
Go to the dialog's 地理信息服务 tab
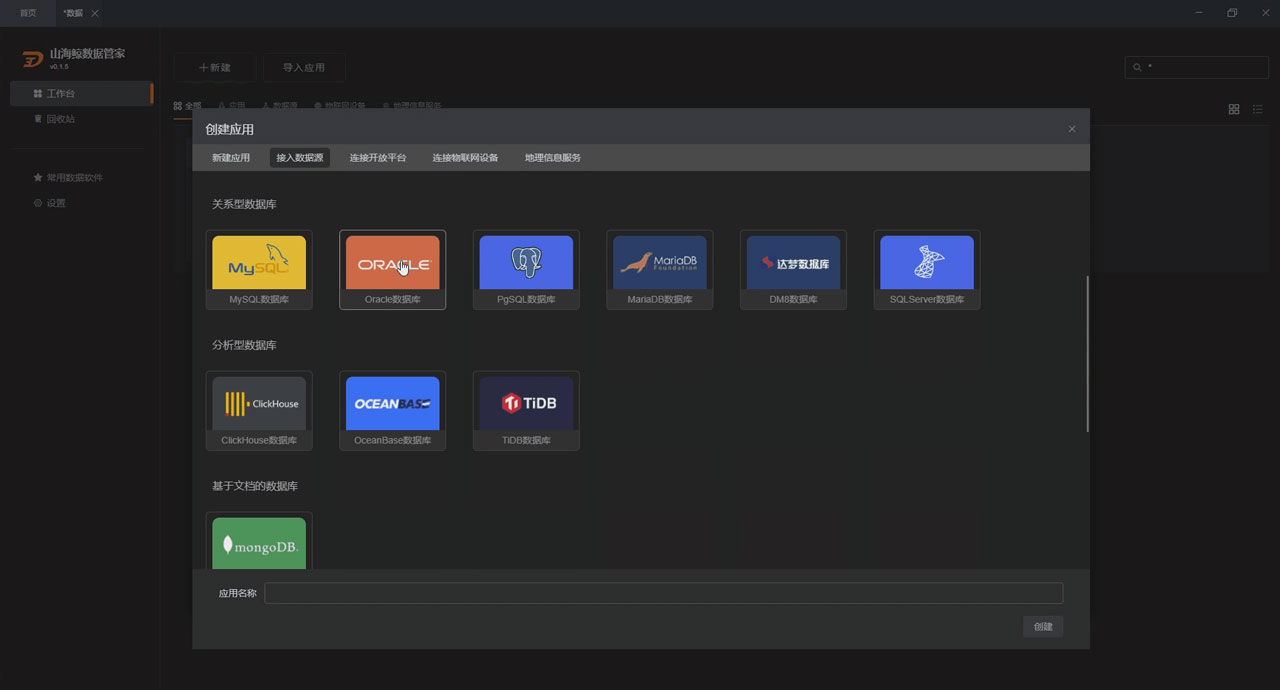553,158
